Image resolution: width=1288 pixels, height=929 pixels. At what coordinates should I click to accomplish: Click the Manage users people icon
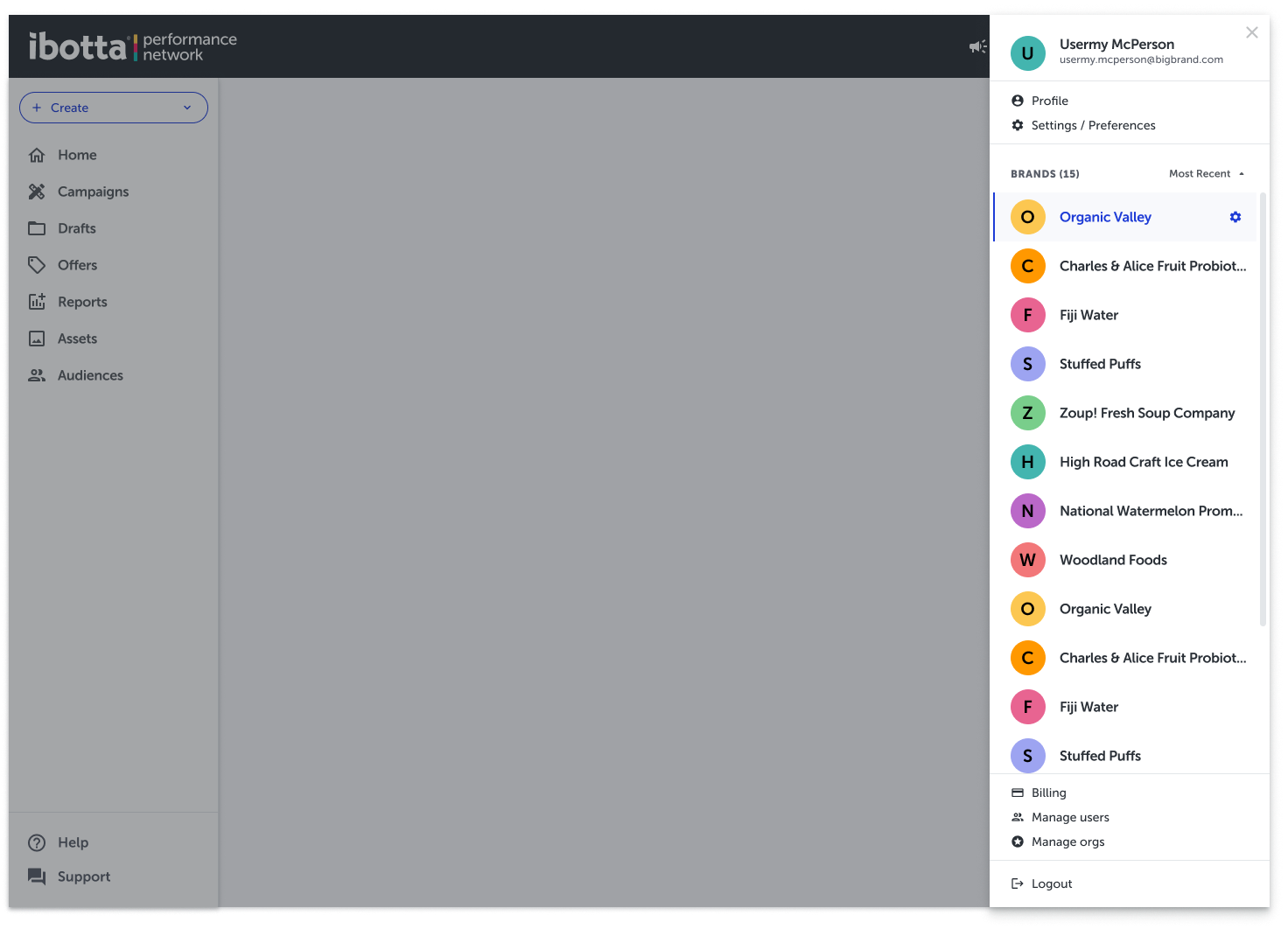click(1018, 817)
